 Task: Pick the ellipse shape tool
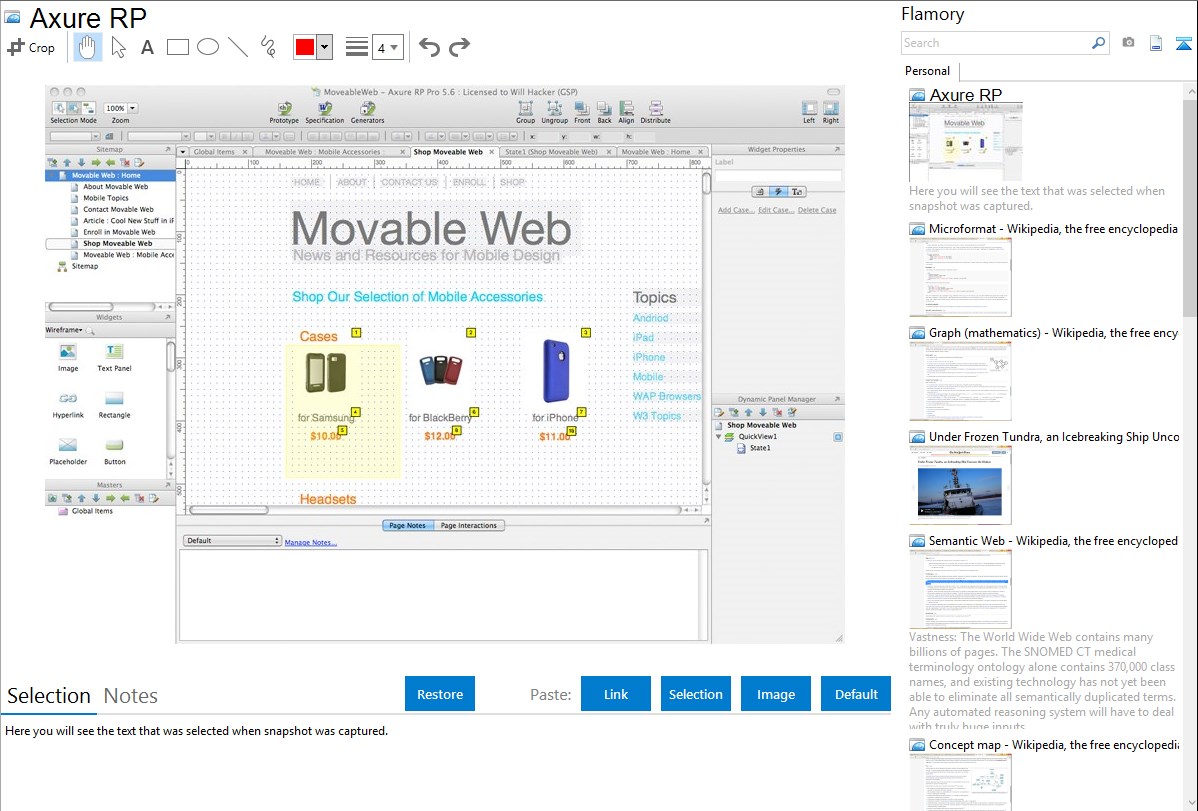point(207,47)
